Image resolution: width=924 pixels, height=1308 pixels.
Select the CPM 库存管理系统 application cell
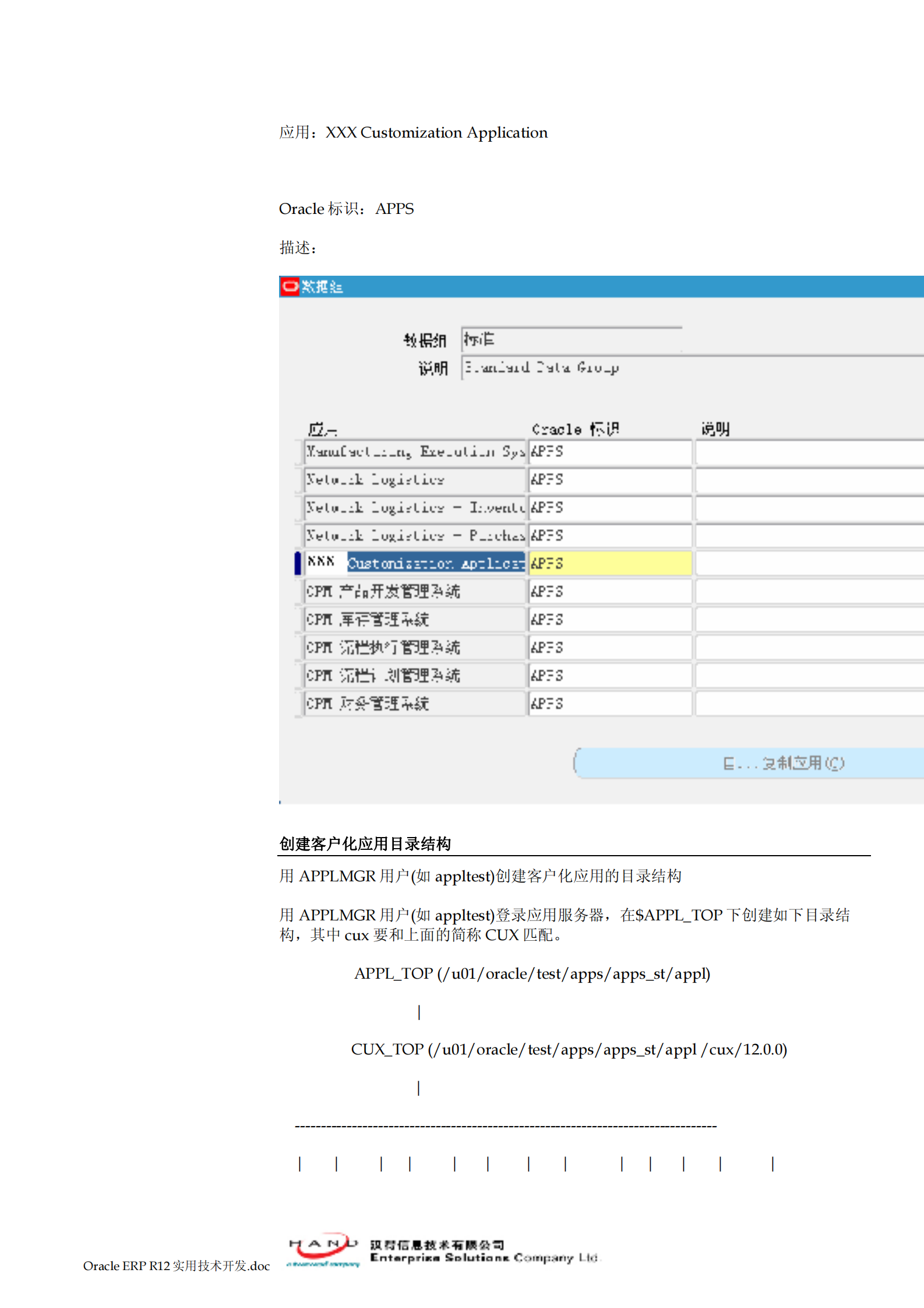point(415,620)
